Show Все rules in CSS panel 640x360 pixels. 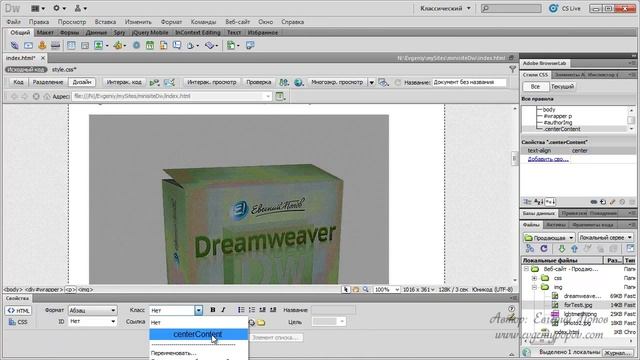coord(535,87)
